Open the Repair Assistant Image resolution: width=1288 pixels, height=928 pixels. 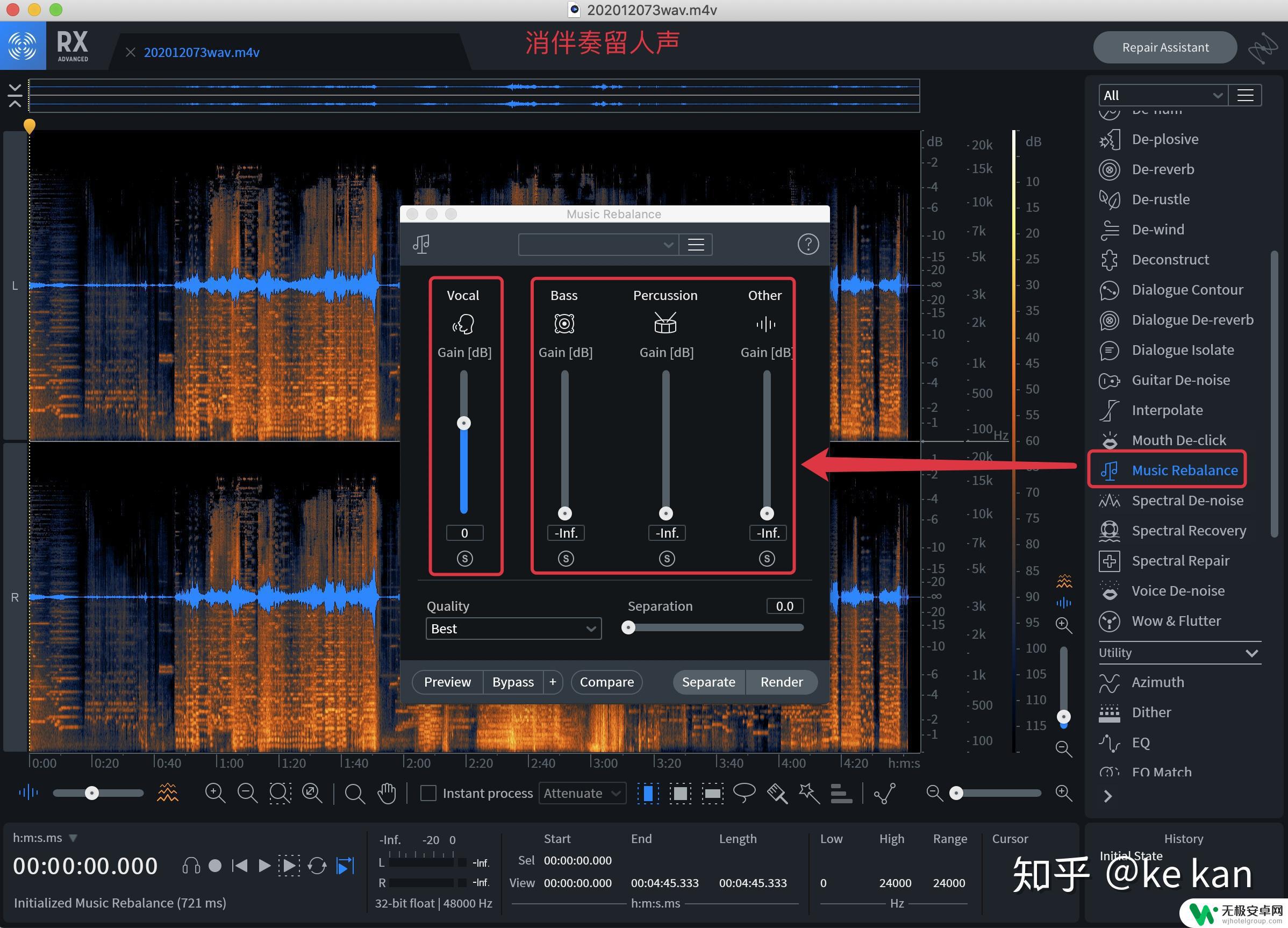[1165, 47]
